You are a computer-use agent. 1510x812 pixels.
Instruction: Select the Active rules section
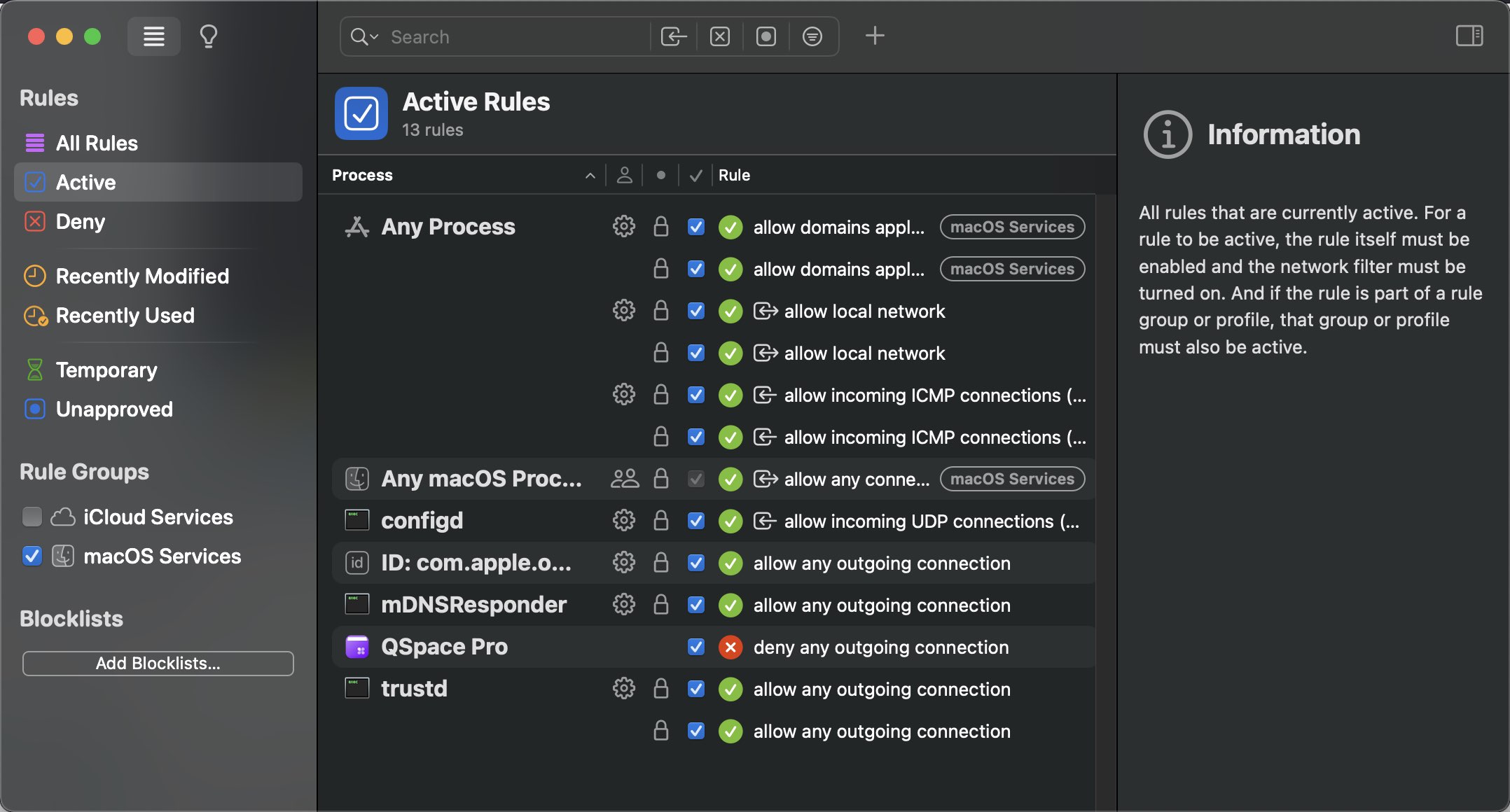[x=158, y=182]
